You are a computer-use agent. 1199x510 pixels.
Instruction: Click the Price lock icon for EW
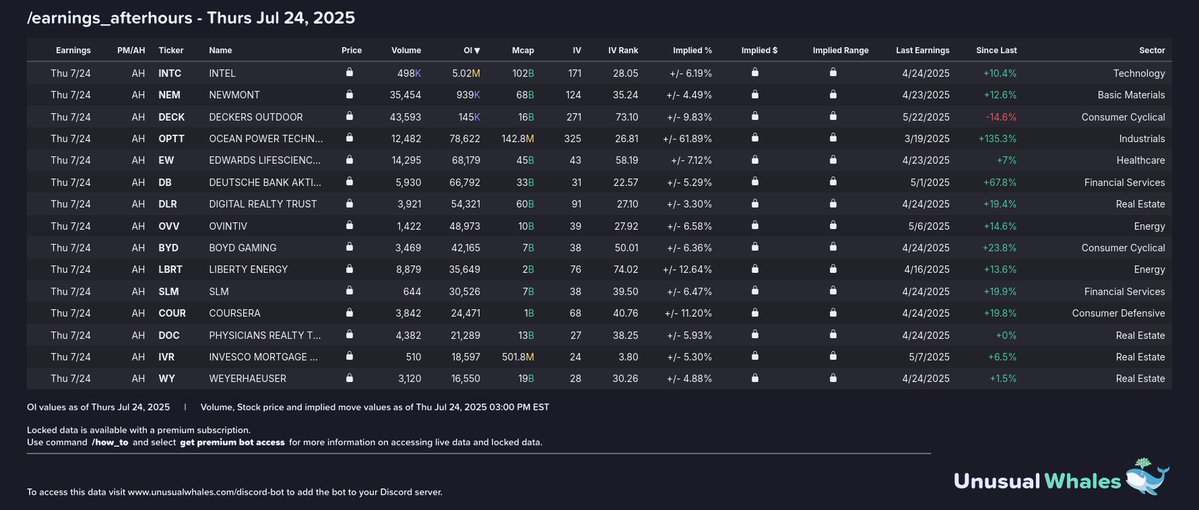tap(349, 160)
